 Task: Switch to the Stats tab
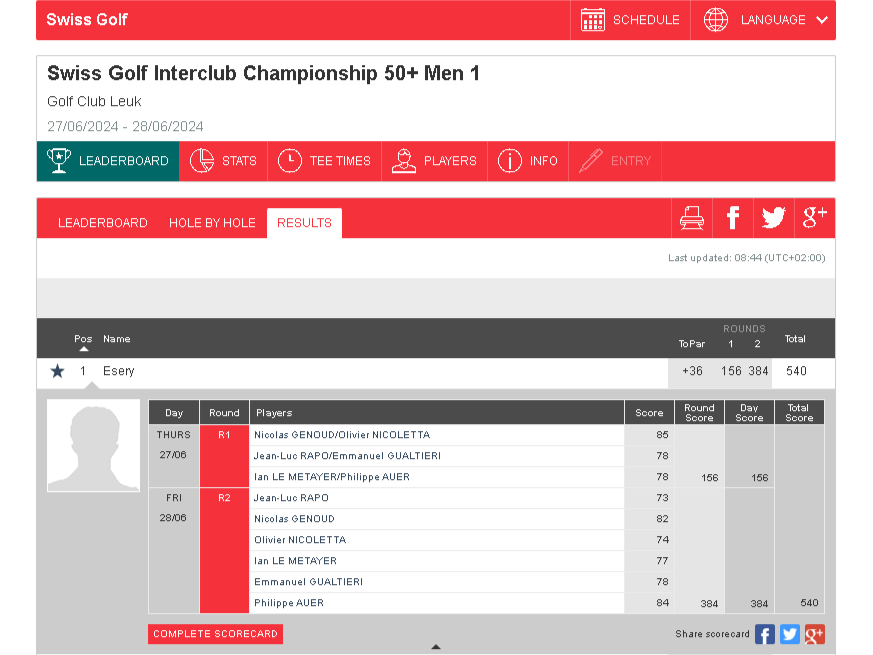click(223, 161)
